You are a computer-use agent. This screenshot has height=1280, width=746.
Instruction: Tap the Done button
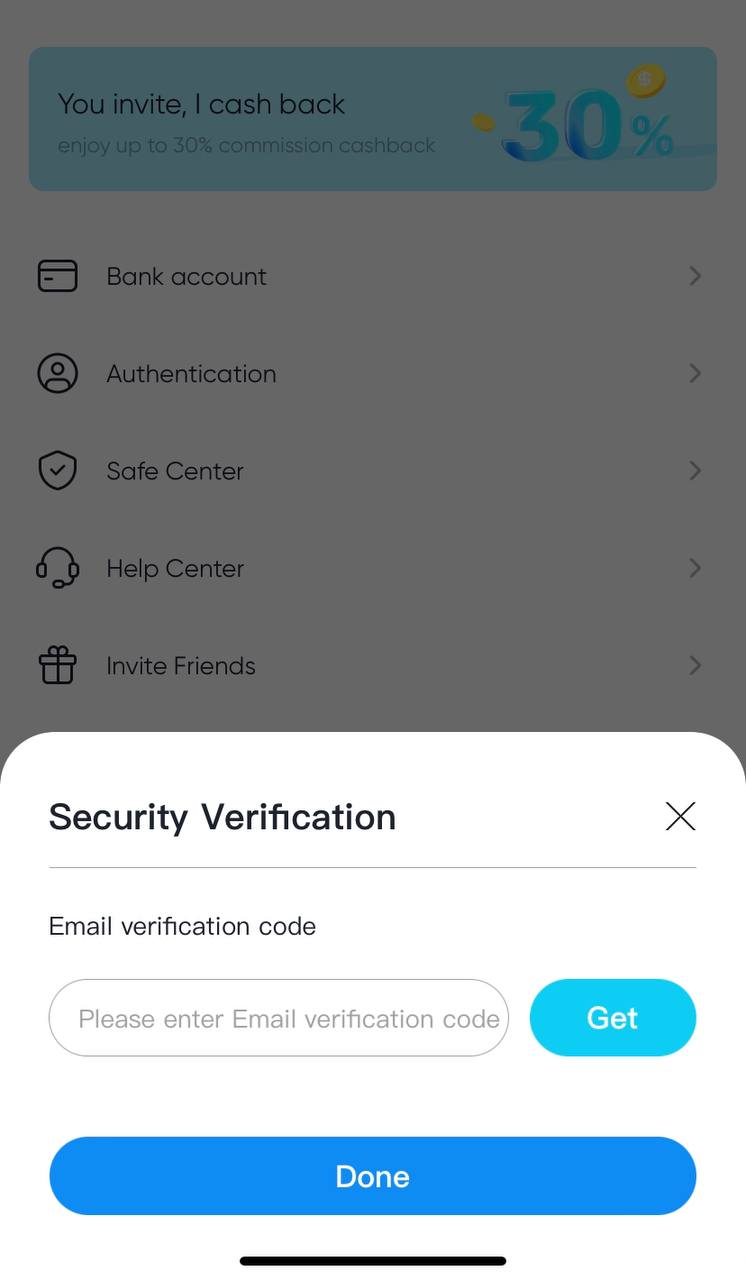pyautogui.click(x=372, y=1176)
